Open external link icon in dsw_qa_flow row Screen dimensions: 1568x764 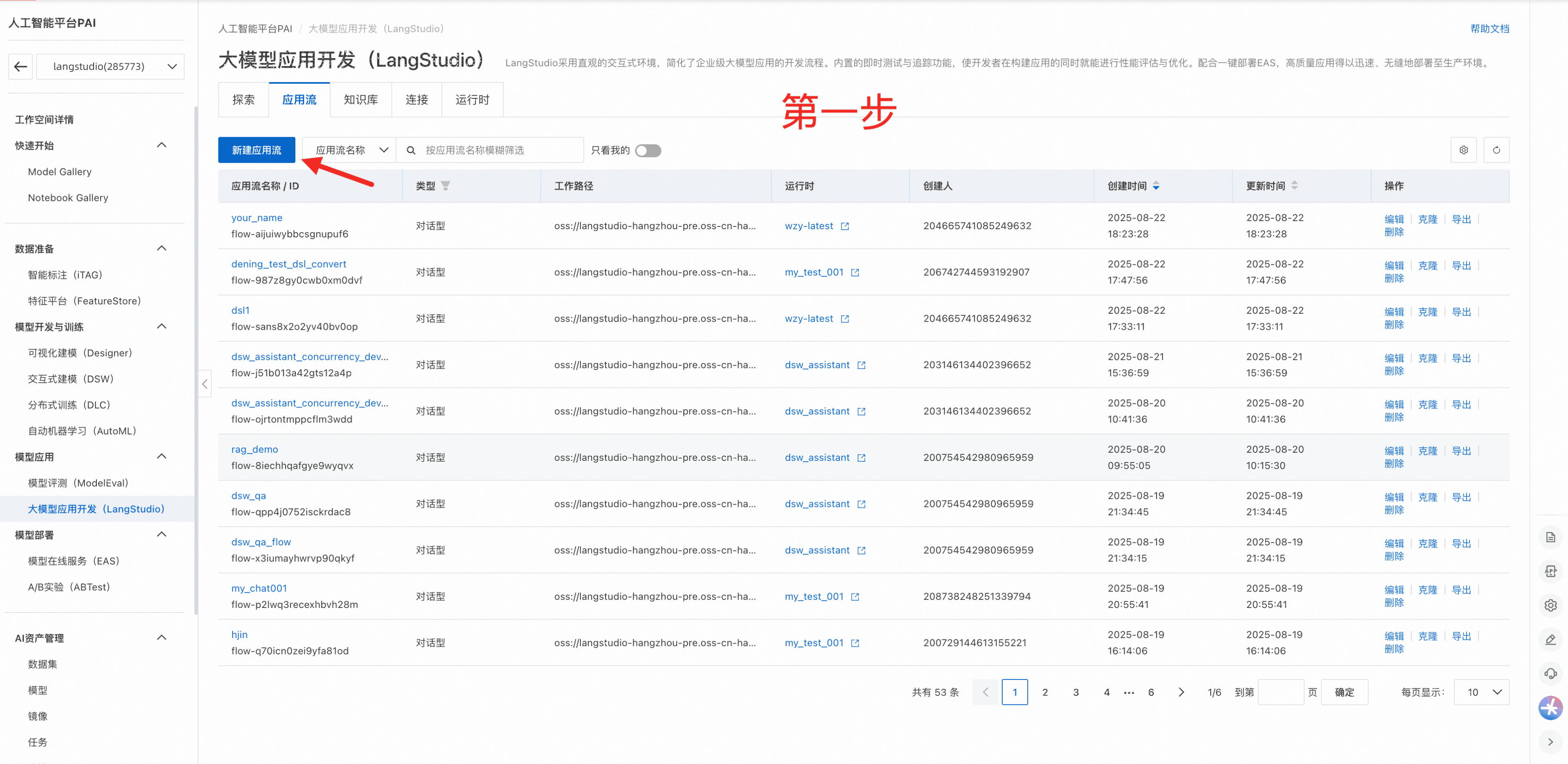coord(861,550)
